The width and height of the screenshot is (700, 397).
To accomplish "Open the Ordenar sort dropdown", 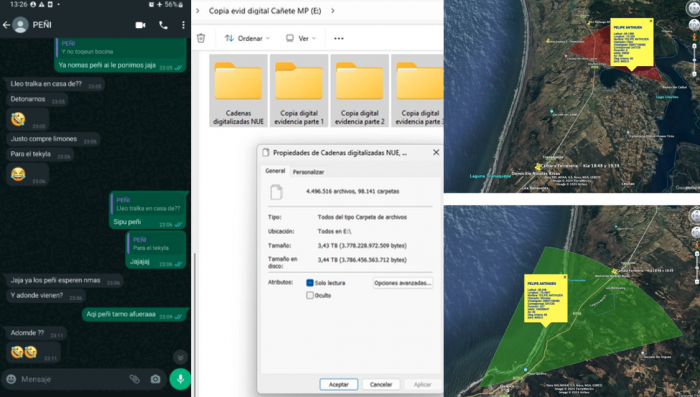I will click(247, 38).
